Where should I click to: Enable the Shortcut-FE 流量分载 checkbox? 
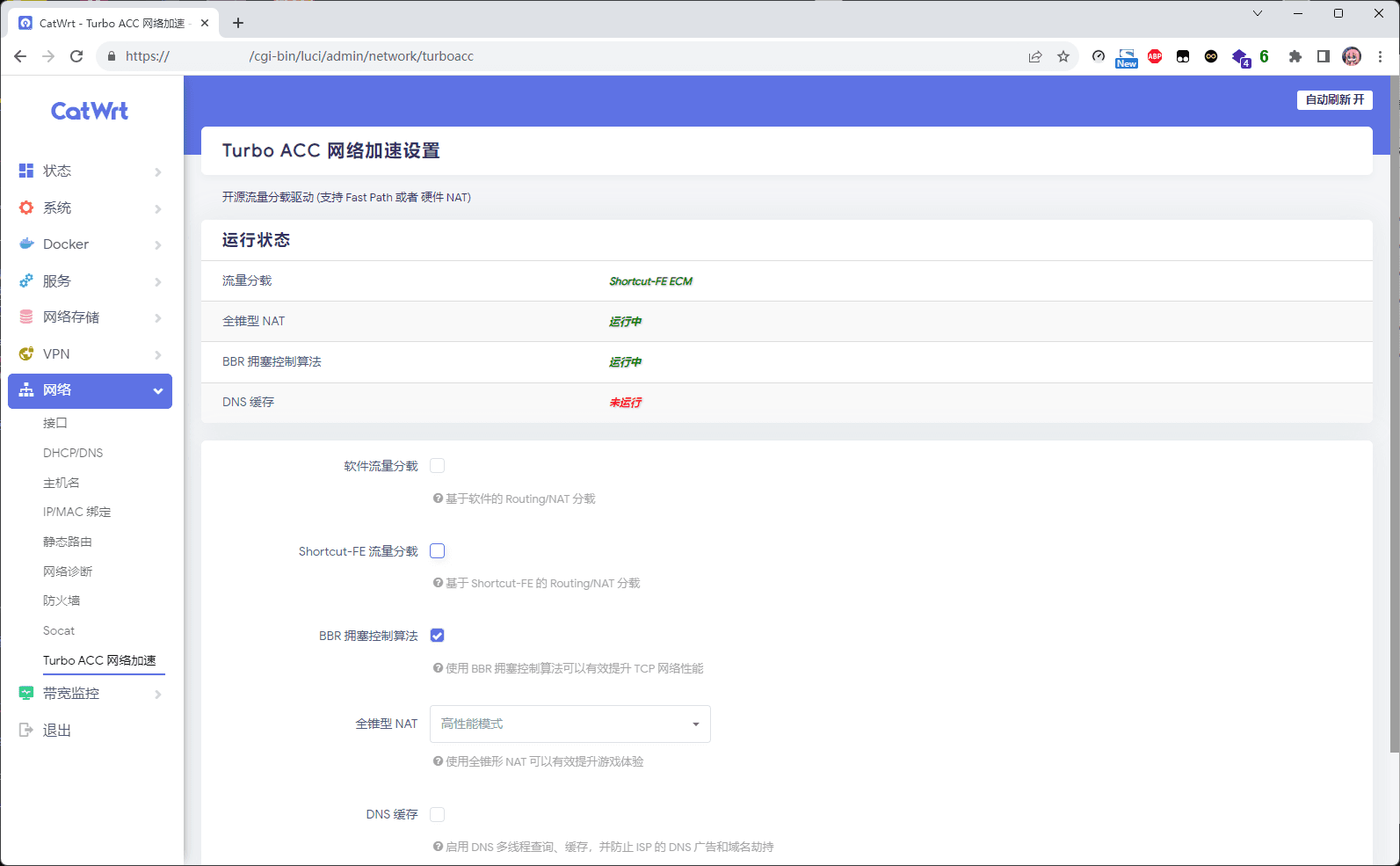tap(437, 551)
